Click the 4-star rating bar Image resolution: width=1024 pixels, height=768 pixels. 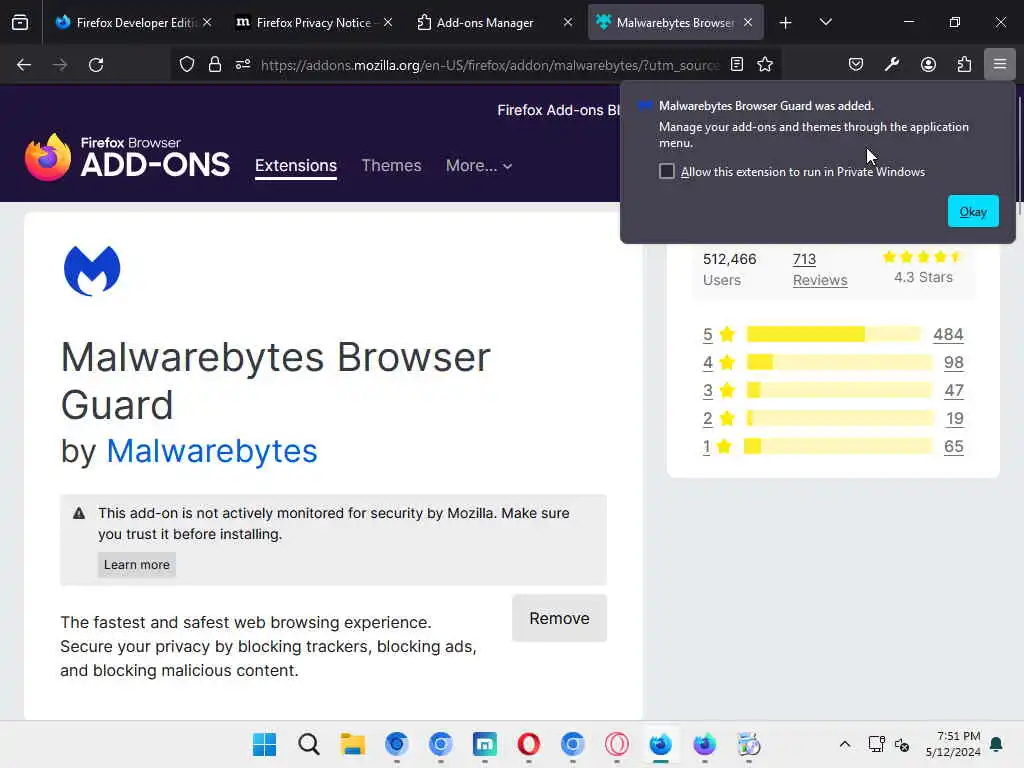click(x=840, y=362)
